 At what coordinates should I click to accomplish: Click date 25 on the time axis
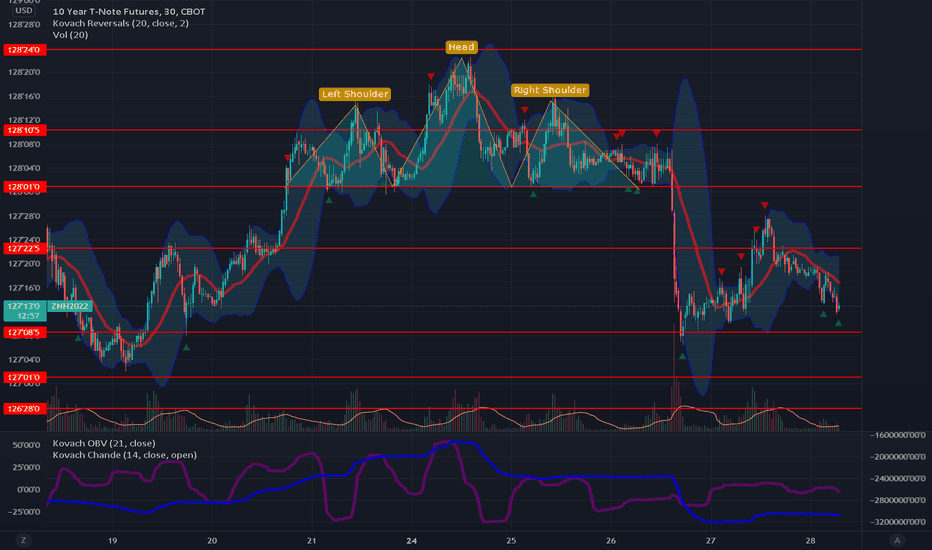pyautogui.click(x=511, y=540)
